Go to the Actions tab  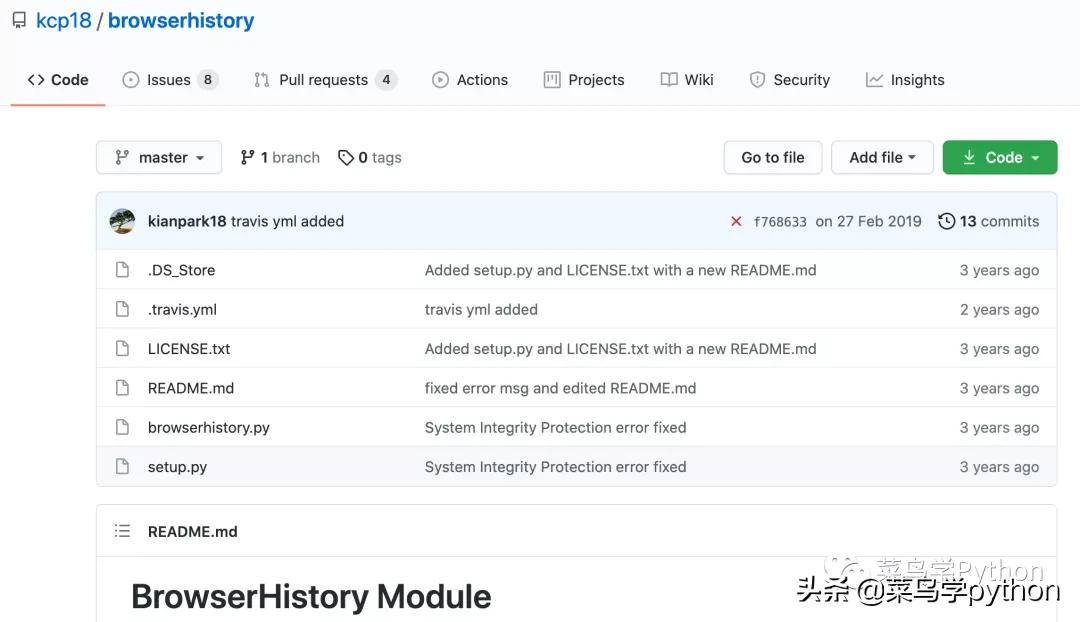point(470,80)
